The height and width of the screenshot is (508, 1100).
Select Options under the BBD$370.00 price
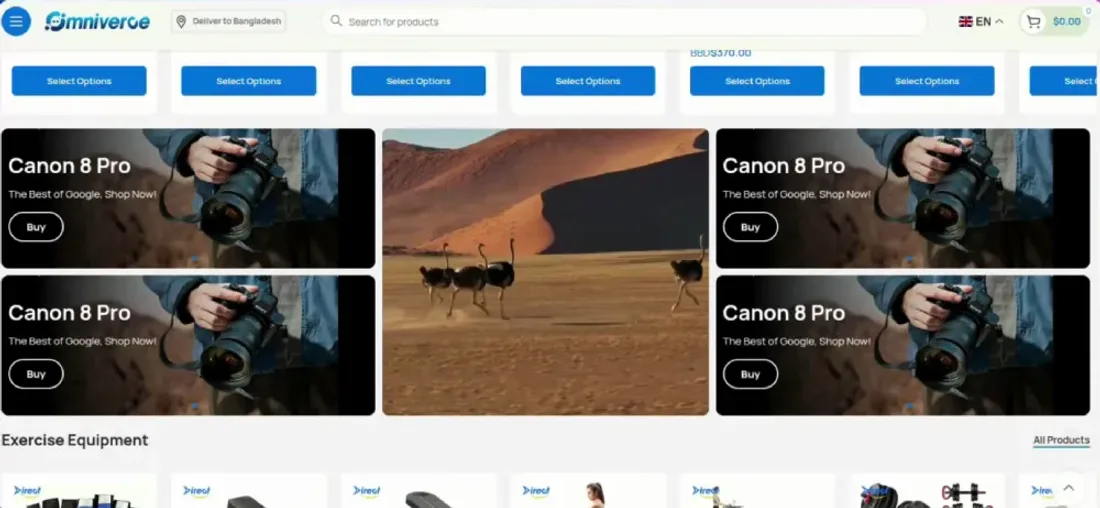757,81
